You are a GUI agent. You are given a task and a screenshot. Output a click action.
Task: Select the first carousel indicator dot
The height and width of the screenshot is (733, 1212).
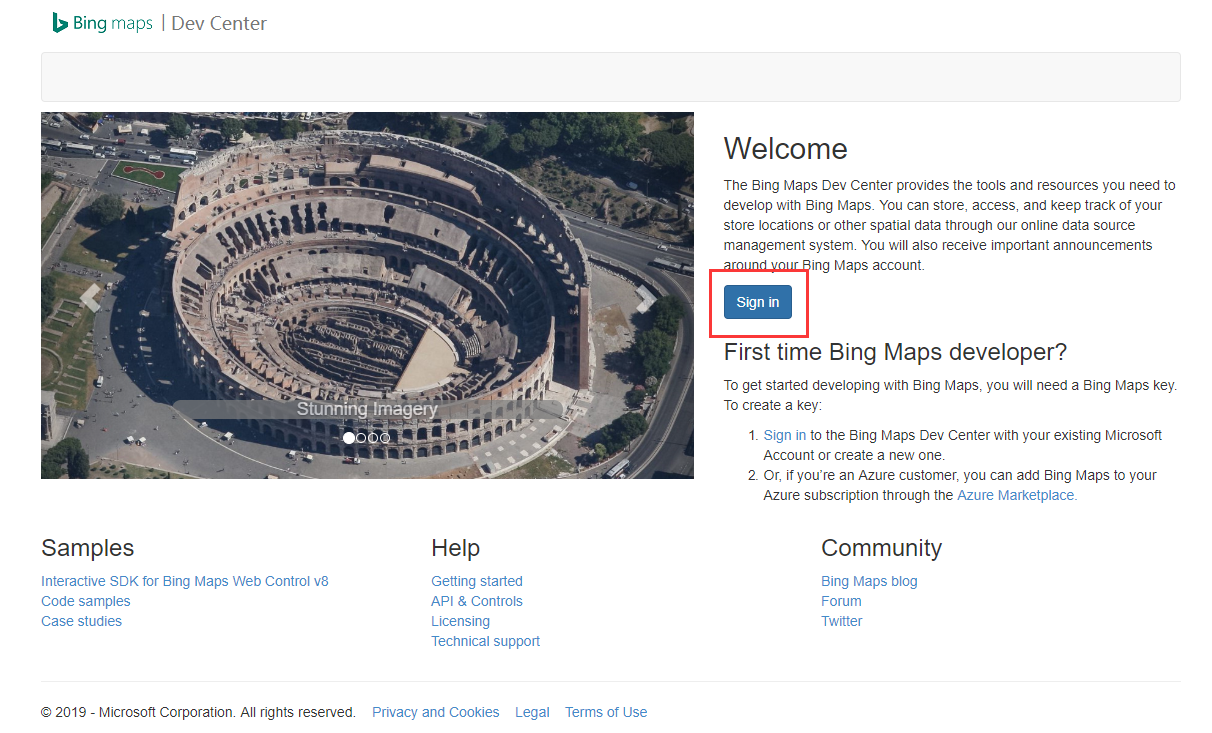349,438
